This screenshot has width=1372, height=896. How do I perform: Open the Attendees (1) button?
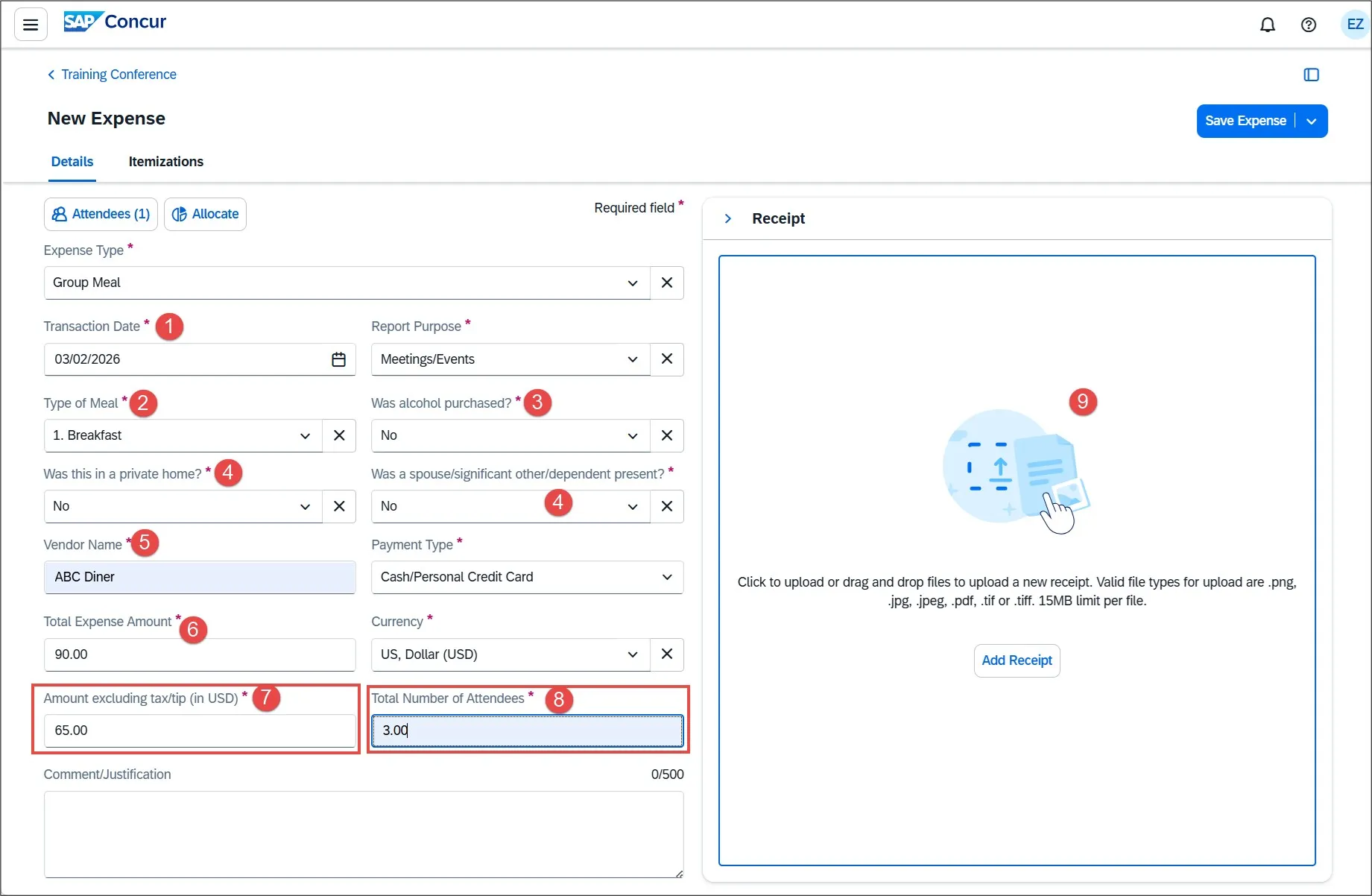pos(101,214)
